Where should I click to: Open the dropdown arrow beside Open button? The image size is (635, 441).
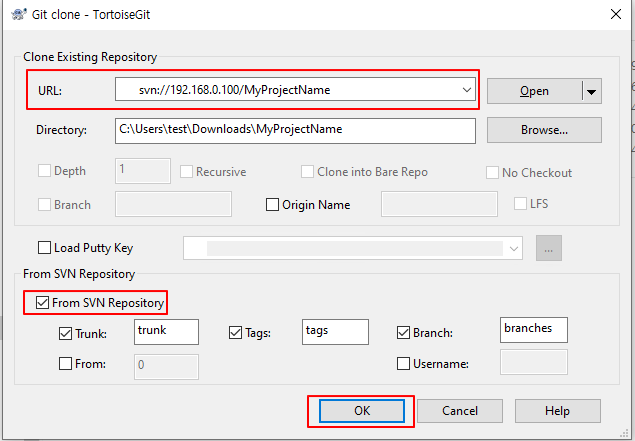pos(591,92)
